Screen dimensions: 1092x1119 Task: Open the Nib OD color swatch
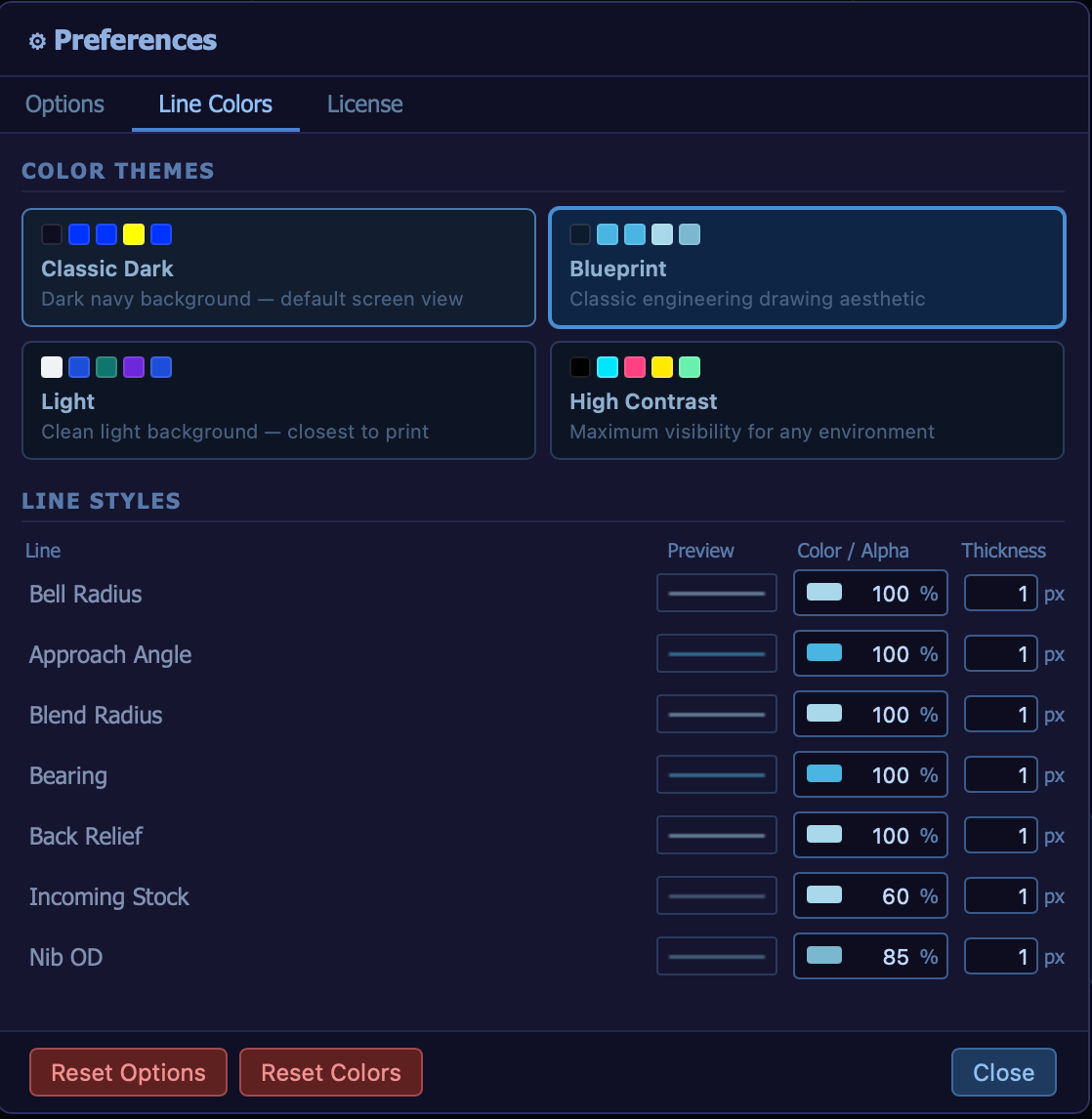825,956
